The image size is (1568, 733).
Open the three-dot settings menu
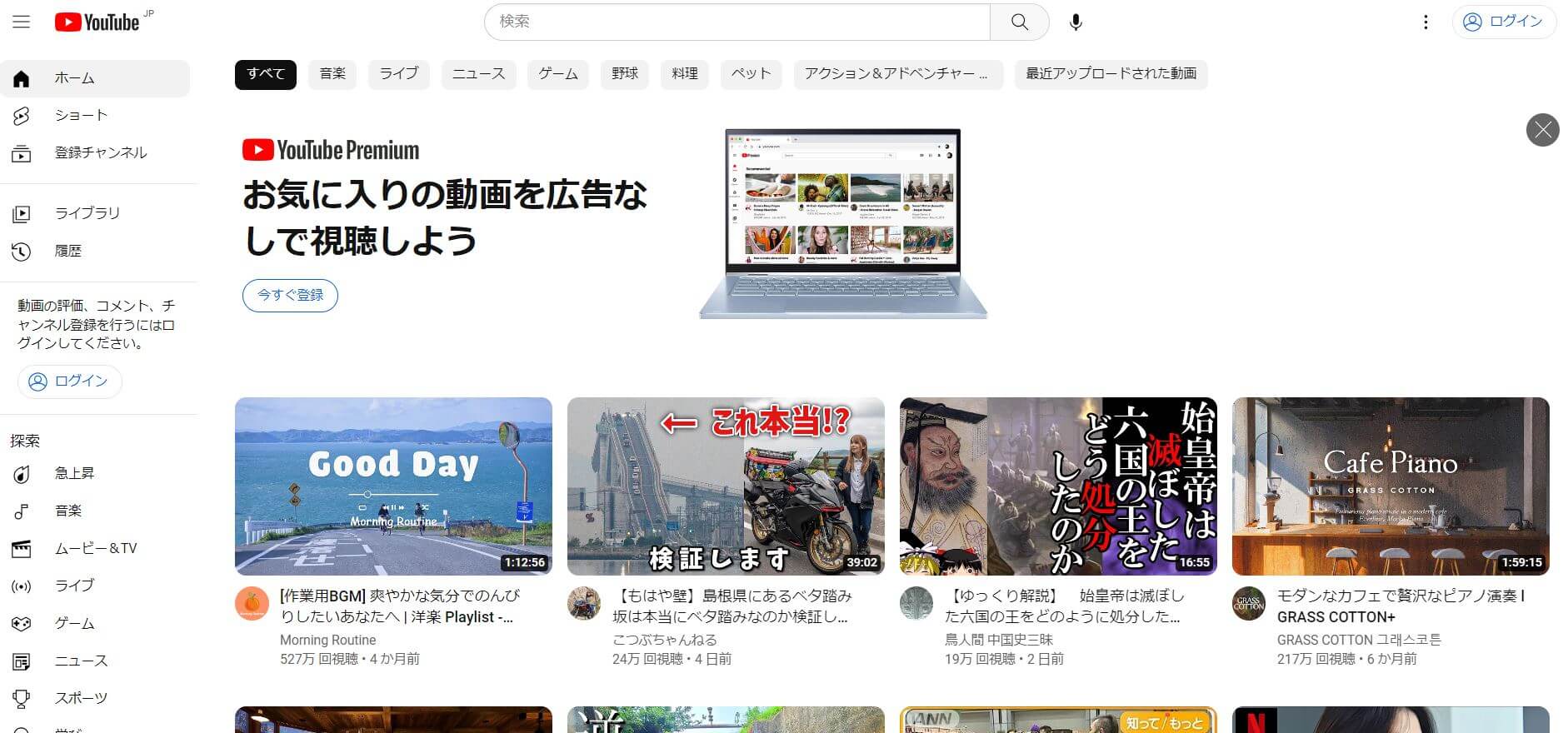1426,22
